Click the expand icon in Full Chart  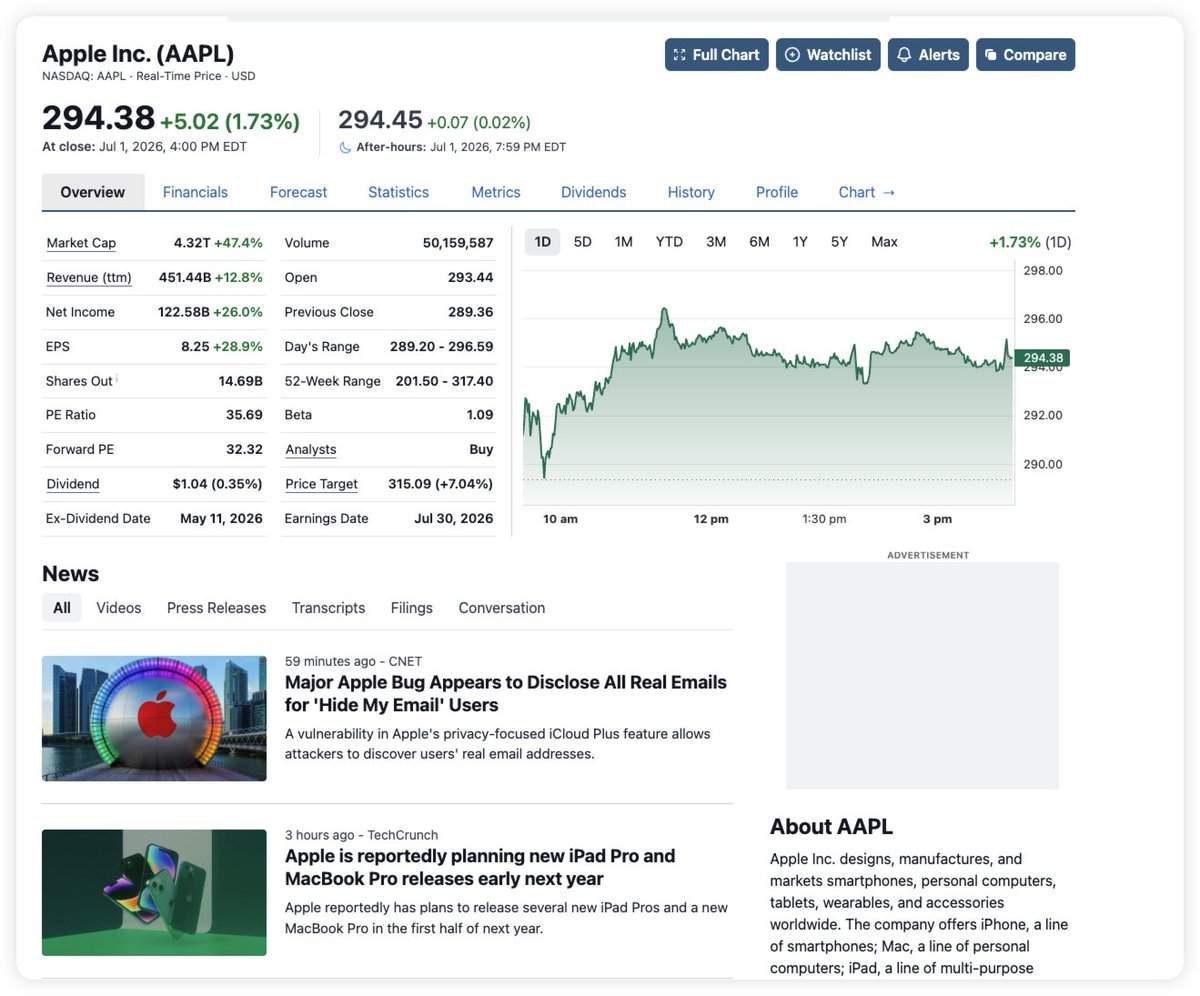680,55
